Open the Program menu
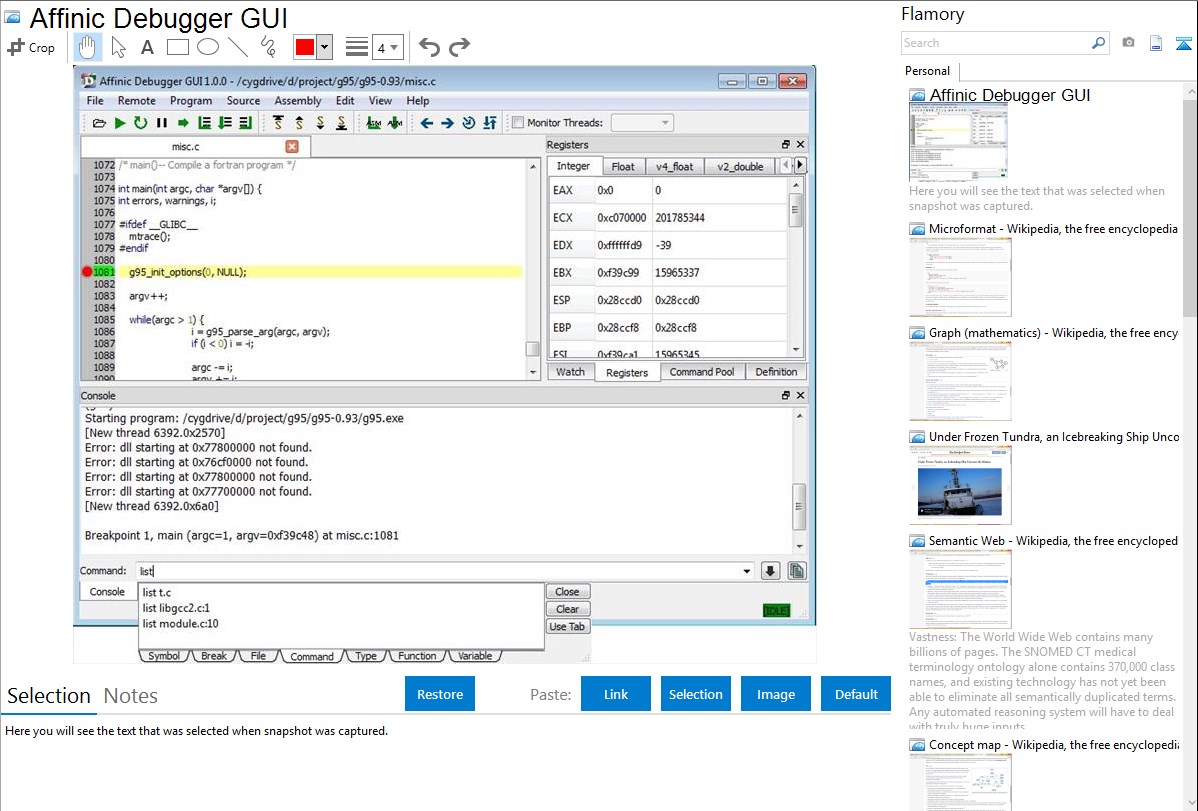The height and width of the screenshot is (811, 1198). 191,101
